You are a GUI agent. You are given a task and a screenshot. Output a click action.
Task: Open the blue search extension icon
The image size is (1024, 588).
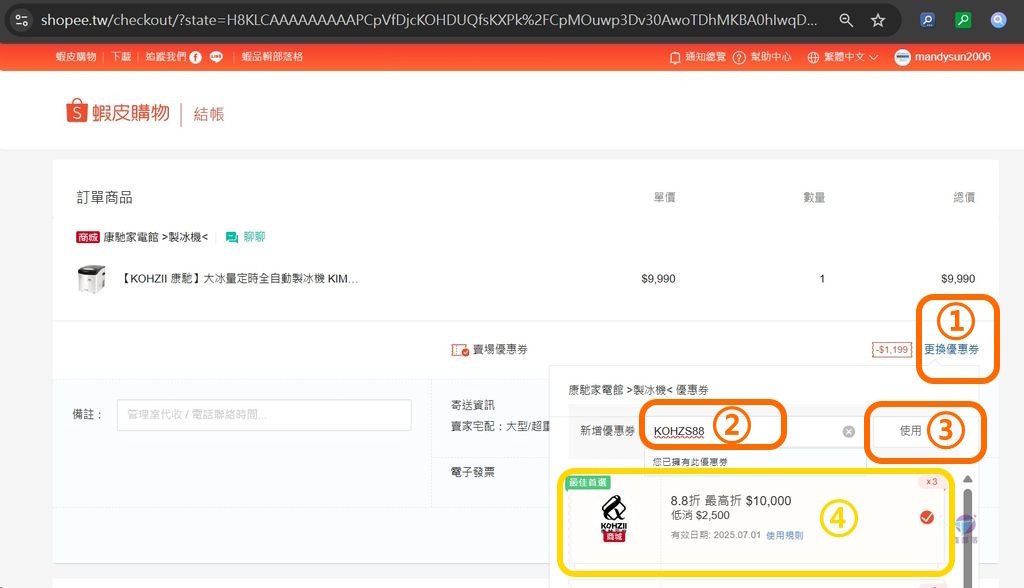pyautogui.click(x=927, y=20)
